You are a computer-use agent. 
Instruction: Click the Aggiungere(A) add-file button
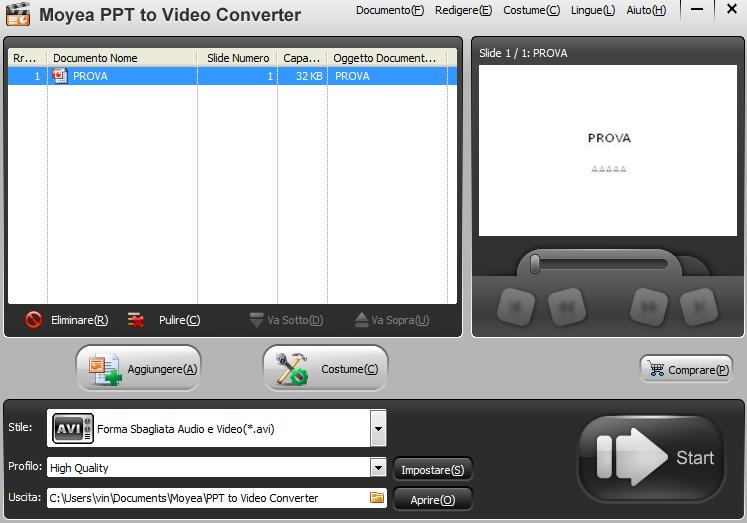(139, 369)
